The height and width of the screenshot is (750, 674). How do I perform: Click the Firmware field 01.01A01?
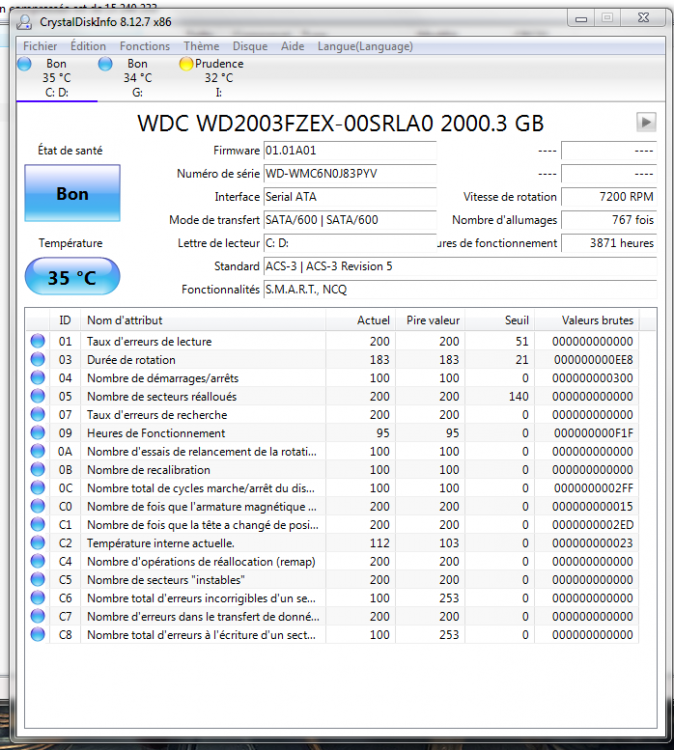click(350, 151)
